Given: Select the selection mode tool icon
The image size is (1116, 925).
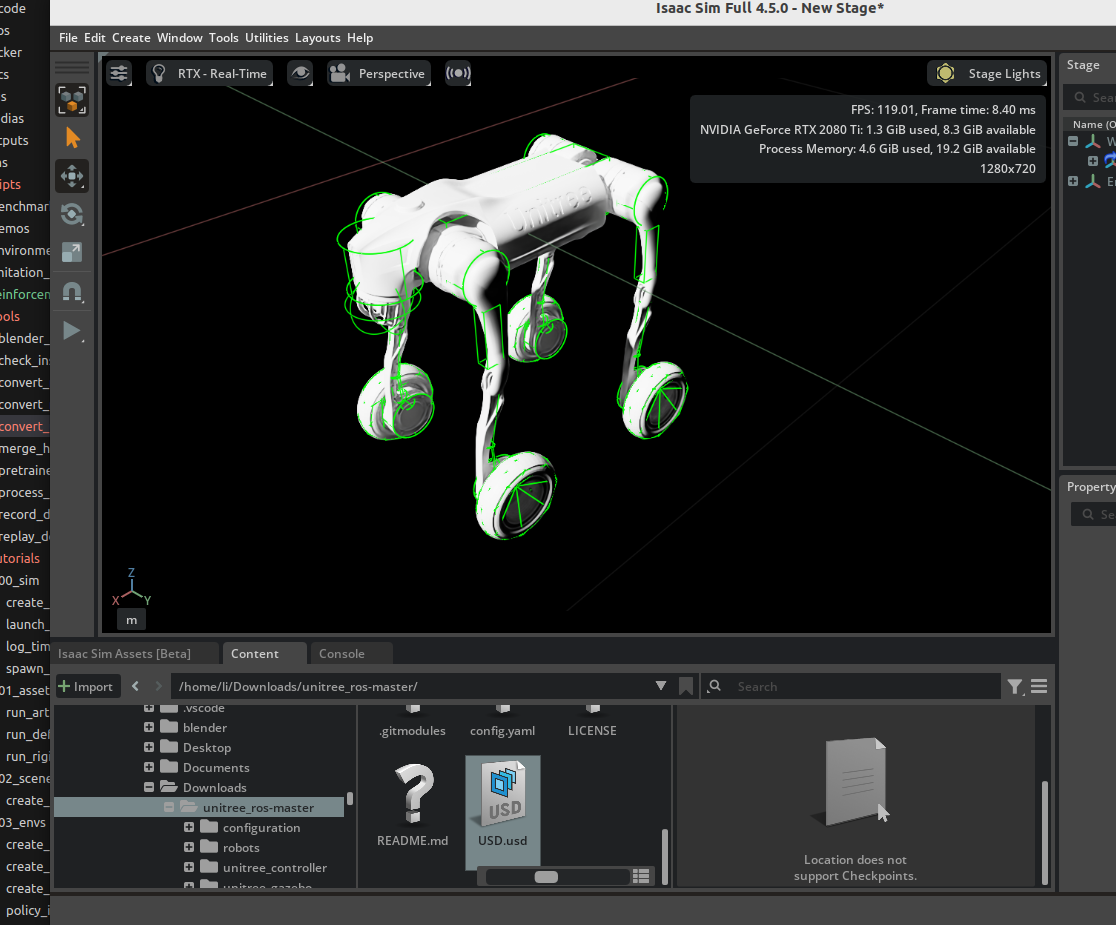Looking at the screenshot, I should (x=72, y=100).
